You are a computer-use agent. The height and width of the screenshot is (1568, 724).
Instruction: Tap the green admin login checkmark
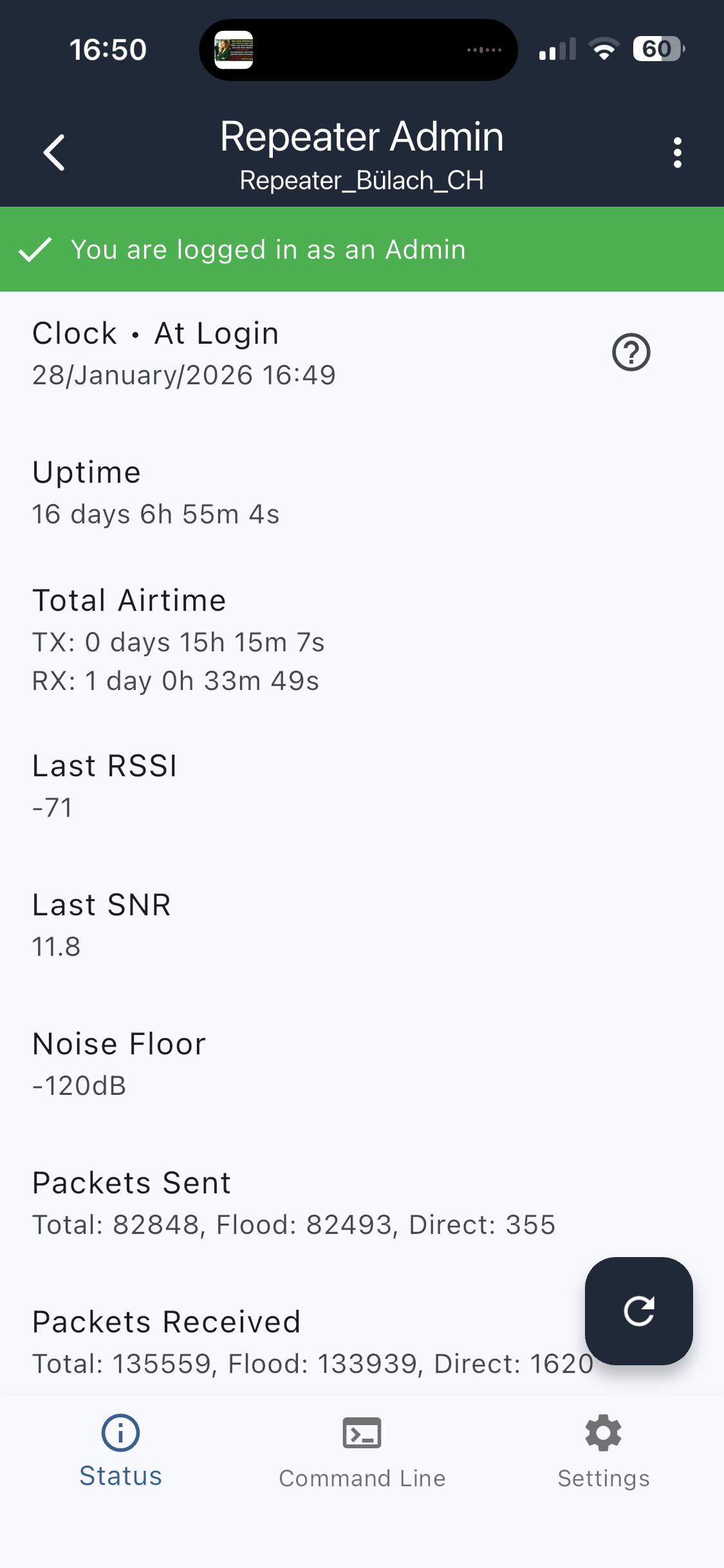pos(35,250)
